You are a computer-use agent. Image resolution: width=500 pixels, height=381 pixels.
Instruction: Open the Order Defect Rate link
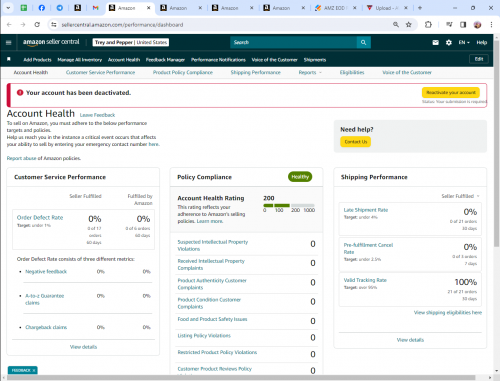pyautogui.click(x=40, y=217)
